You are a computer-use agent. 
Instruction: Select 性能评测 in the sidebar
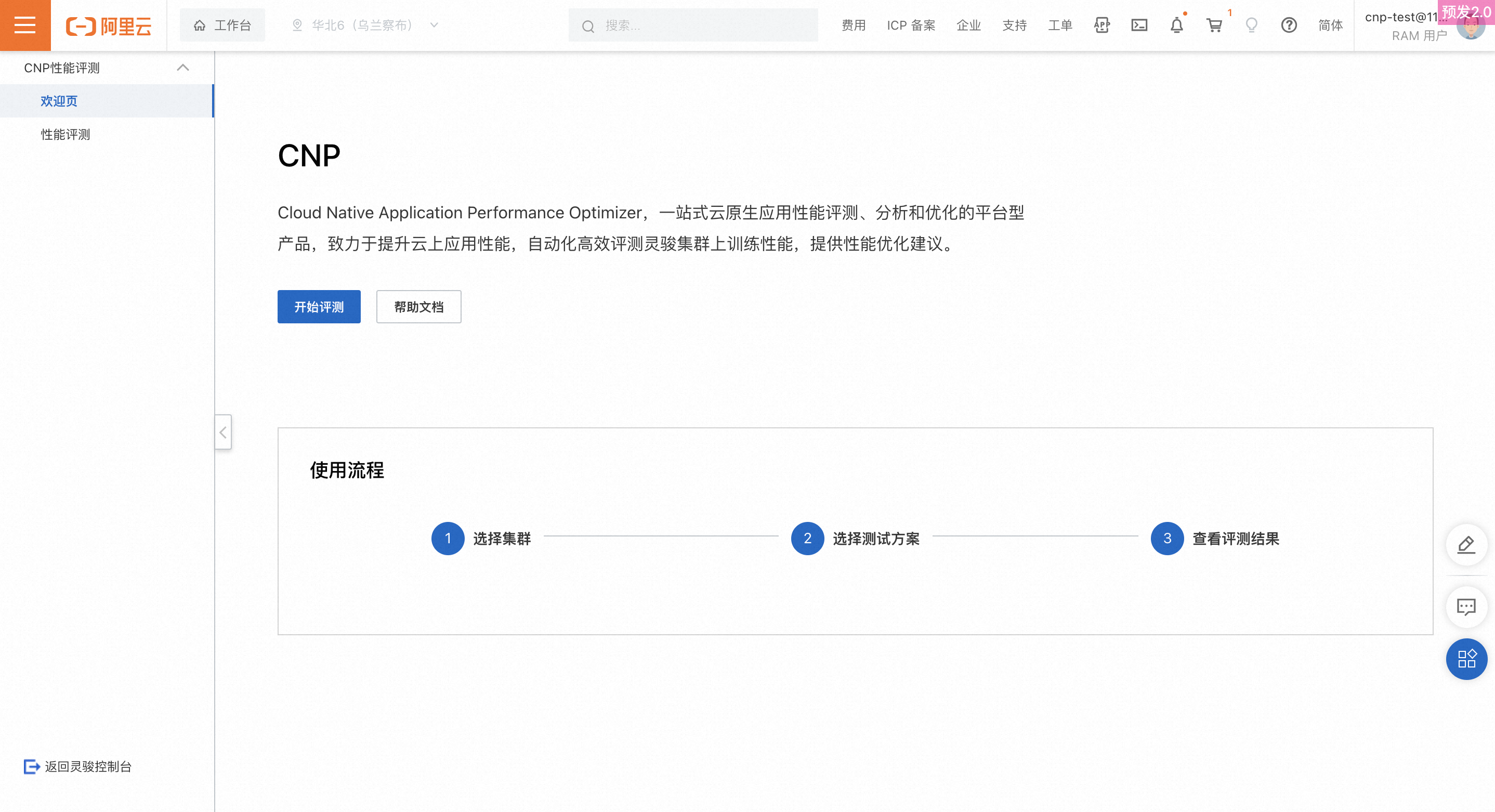coord(65,135)
